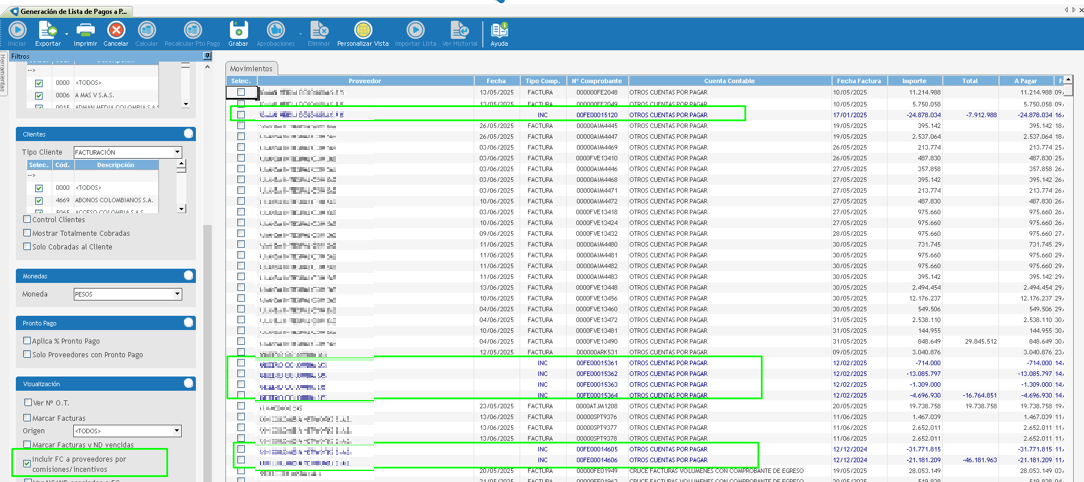Click the Importar Lista toolbar icon
The image size is (1084, 482).
click(415, 33)
